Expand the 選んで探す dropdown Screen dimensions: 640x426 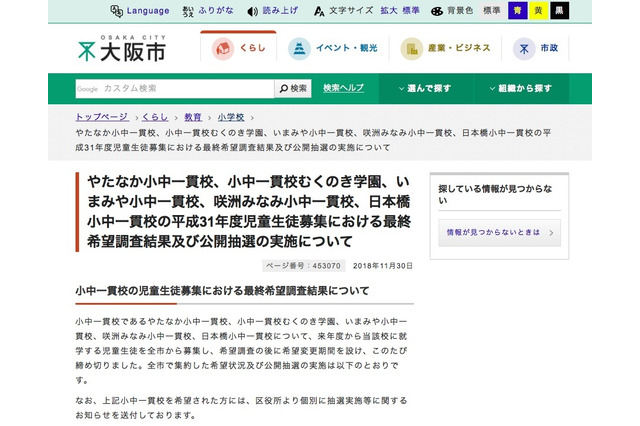(x=425, y=88)
